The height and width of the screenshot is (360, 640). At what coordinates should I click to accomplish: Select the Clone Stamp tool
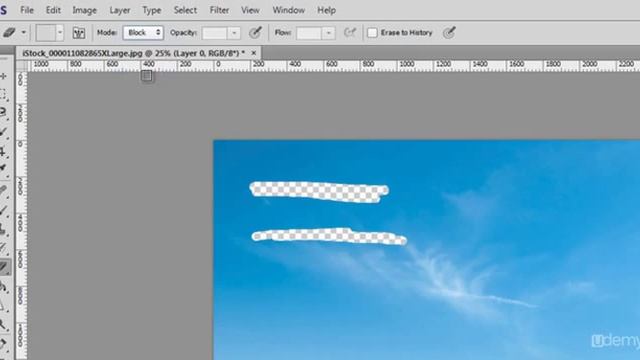click(x=4, y=229)
